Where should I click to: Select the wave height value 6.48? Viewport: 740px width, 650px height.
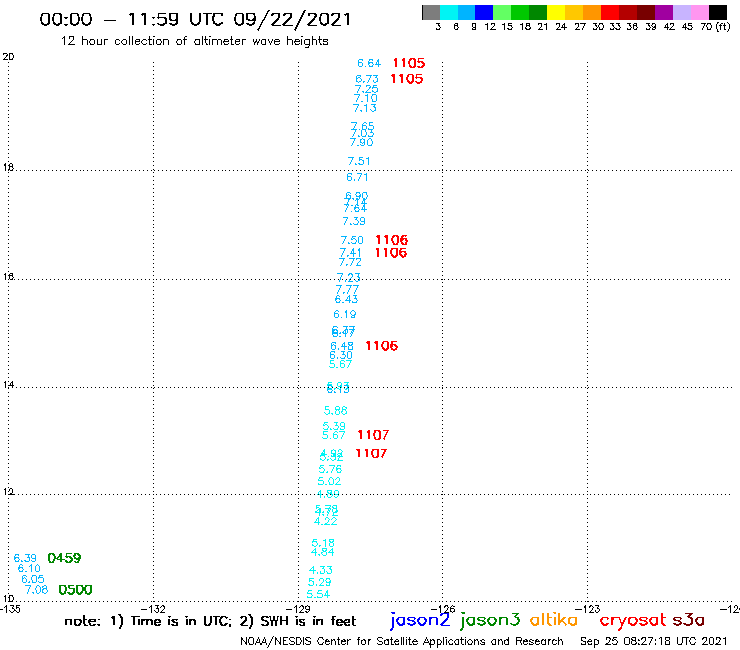342,346
